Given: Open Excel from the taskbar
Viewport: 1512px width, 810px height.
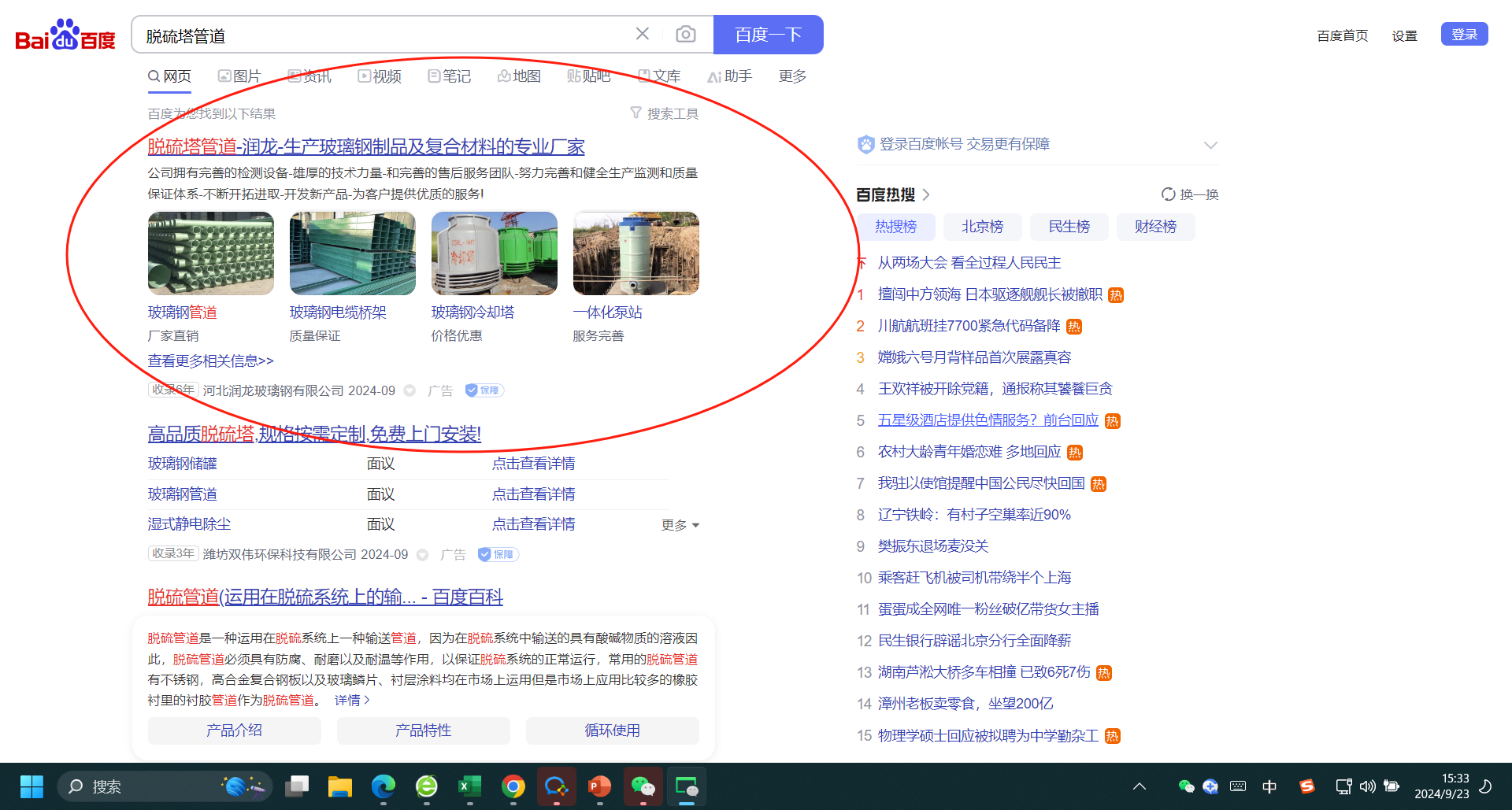Looking at the screenshot, I should [469, 786].
